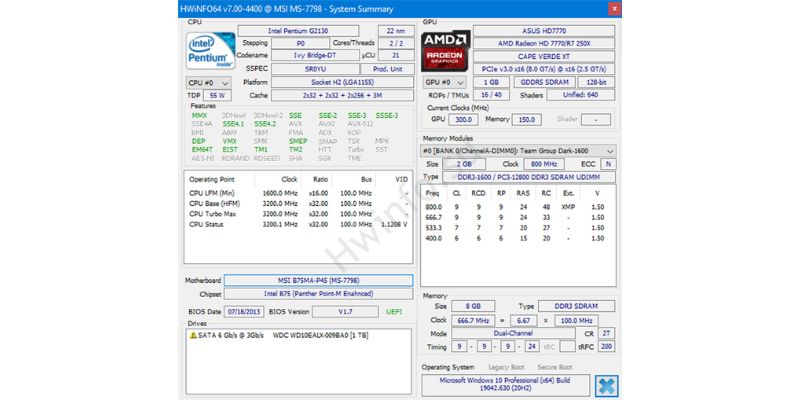Click the CPU Turbo Max row
This screenshot has height=400, width=800.
pos(298,214)
